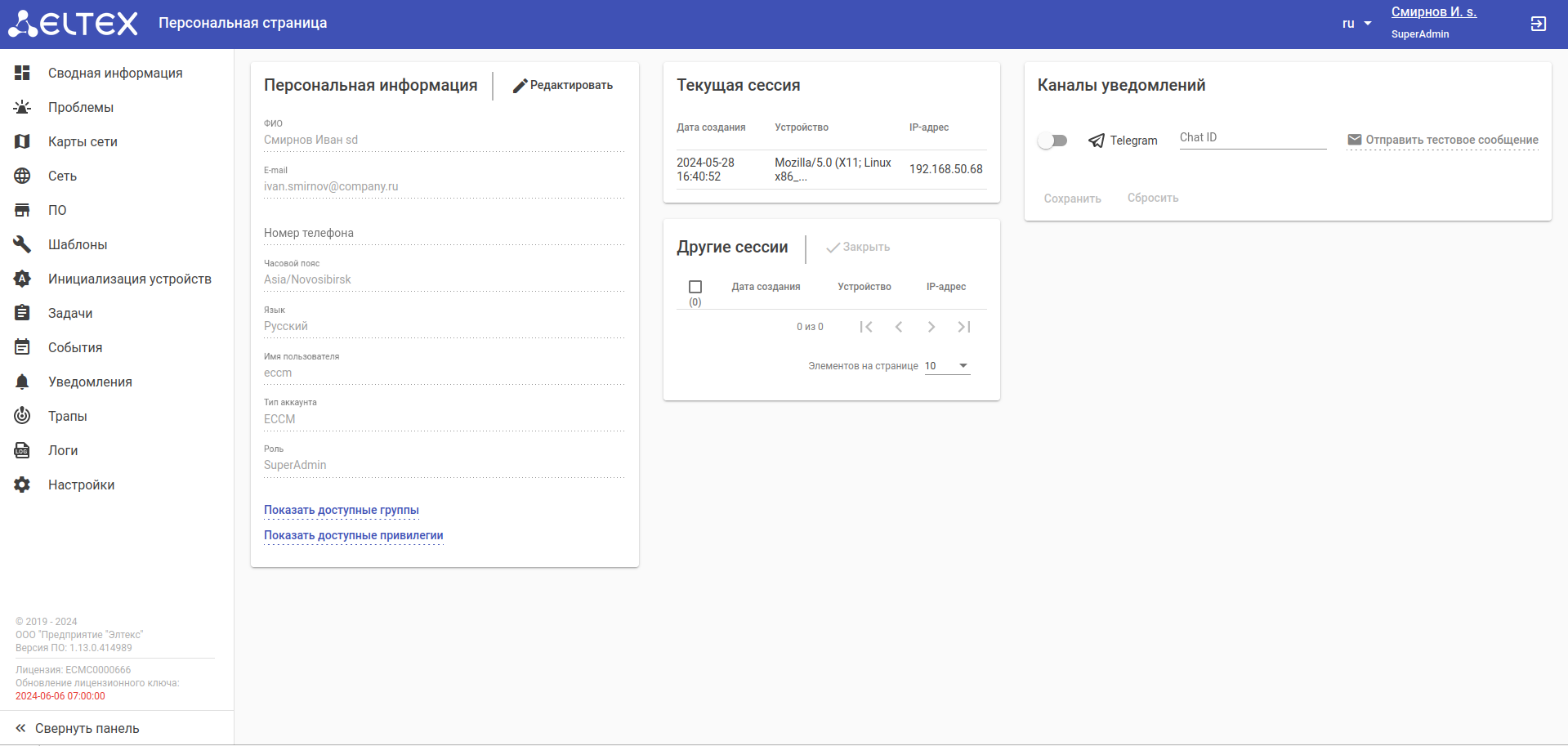Image resolution: width=1568 pixels, height=746 pixels.
Task: Click the Network Maps icon in sidebar
Action: tap(22, 141)
